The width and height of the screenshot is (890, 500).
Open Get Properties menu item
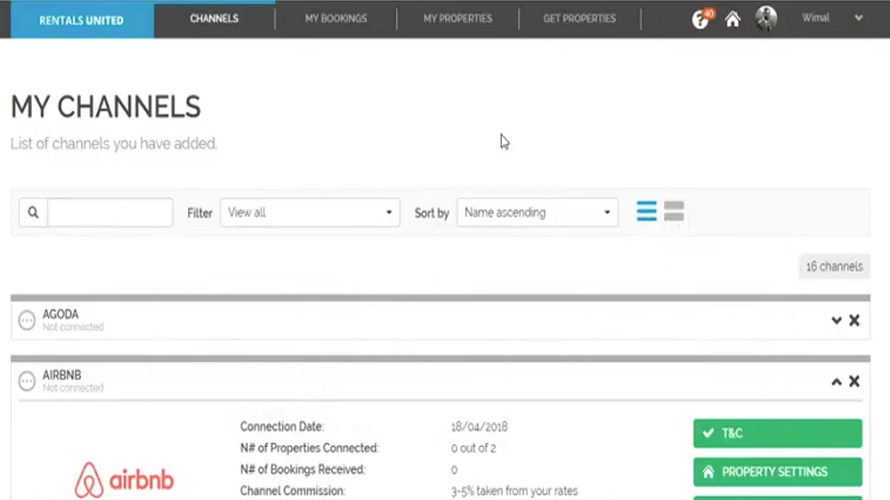(580, 19)
